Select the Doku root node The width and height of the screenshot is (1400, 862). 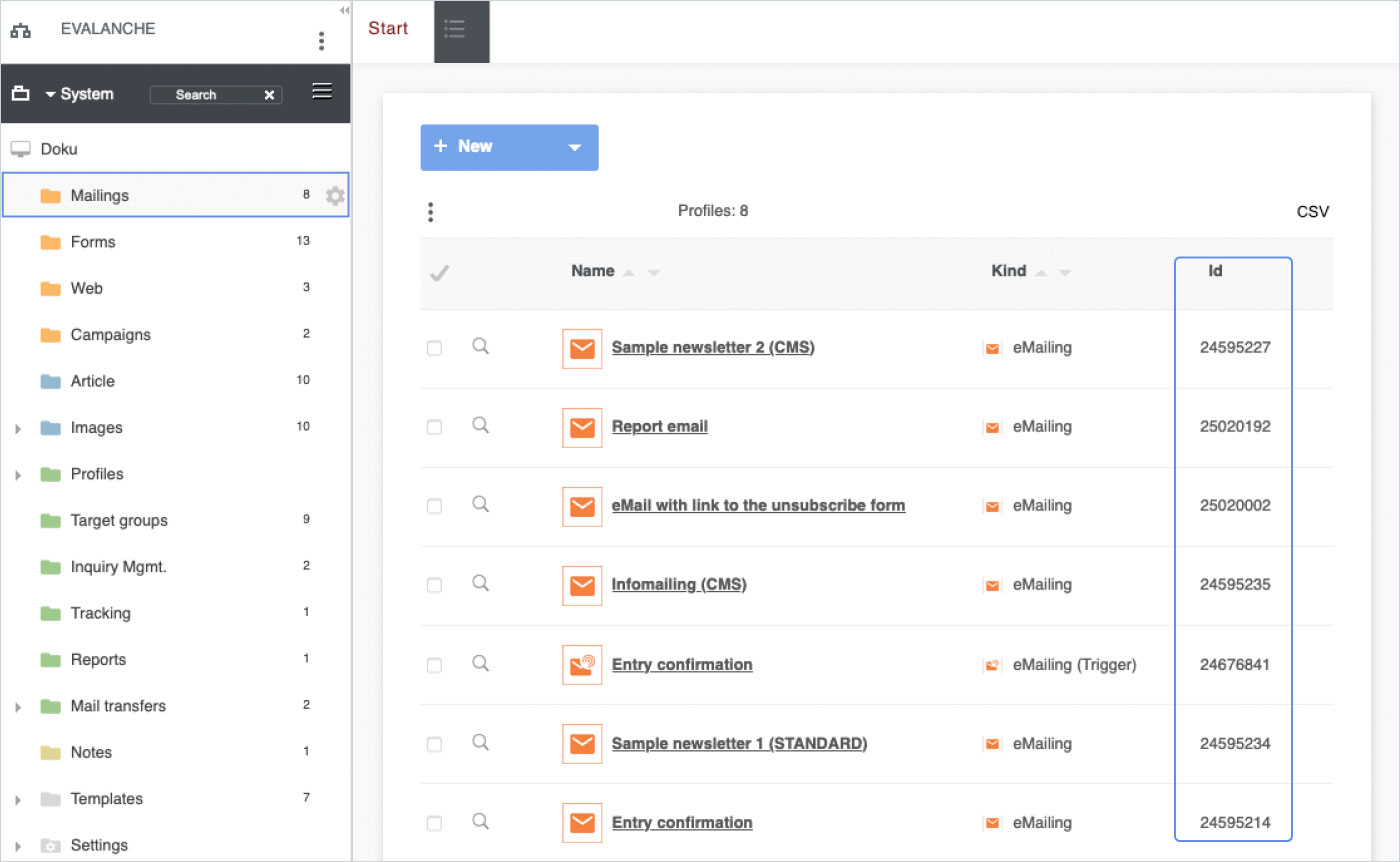coord(59,149)
